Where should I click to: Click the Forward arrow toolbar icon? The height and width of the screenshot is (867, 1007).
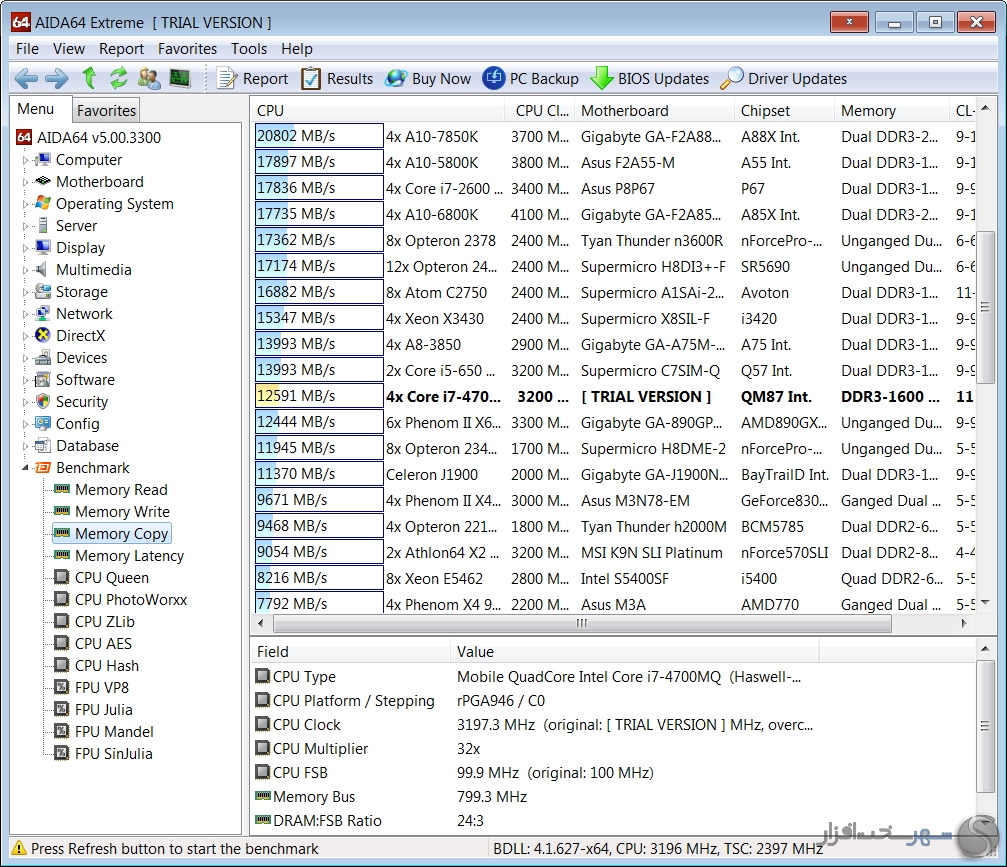[57, 78]
